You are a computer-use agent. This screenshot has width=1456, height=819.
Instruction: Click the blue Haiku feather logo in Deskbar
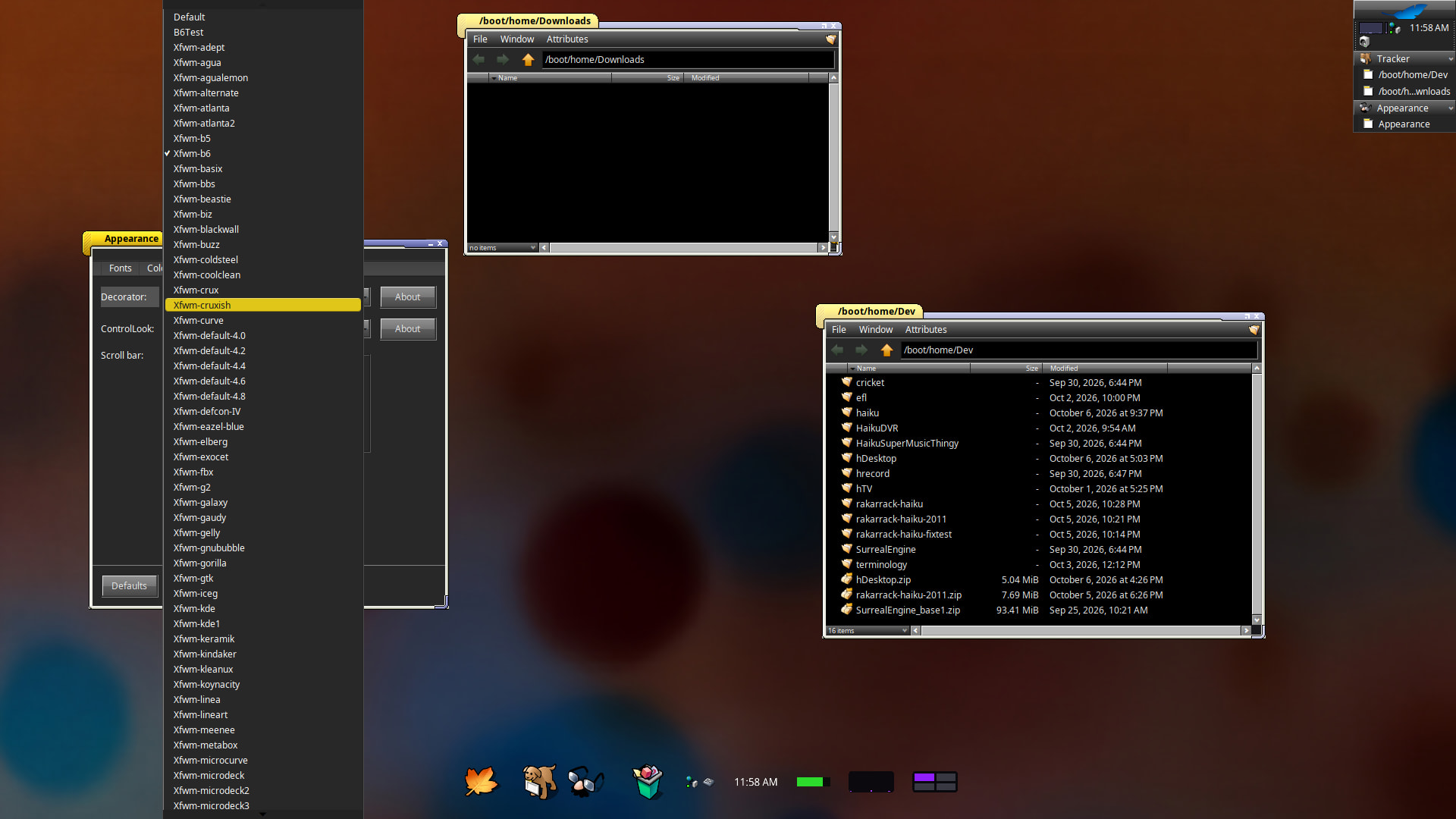pyautogui.click(x=1405, y=10)
